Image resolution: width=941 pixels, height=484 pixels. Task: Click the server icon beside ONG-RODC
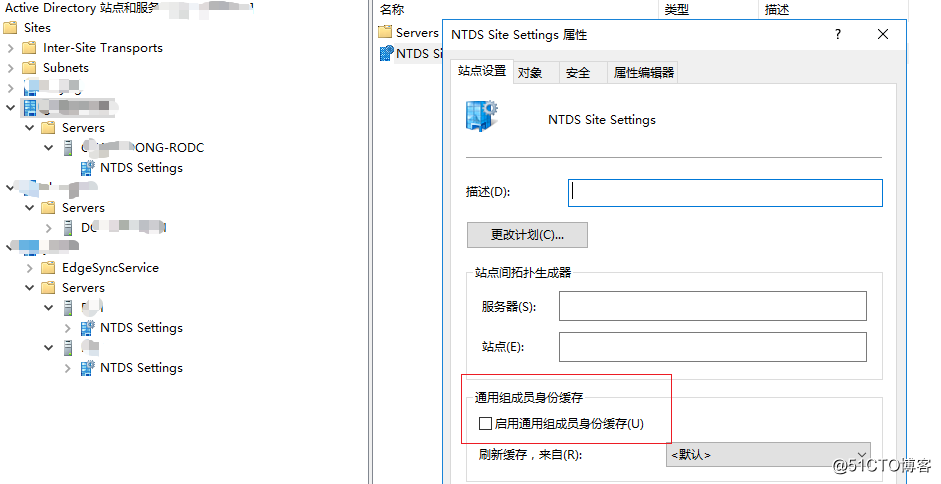tap(68, 148)
